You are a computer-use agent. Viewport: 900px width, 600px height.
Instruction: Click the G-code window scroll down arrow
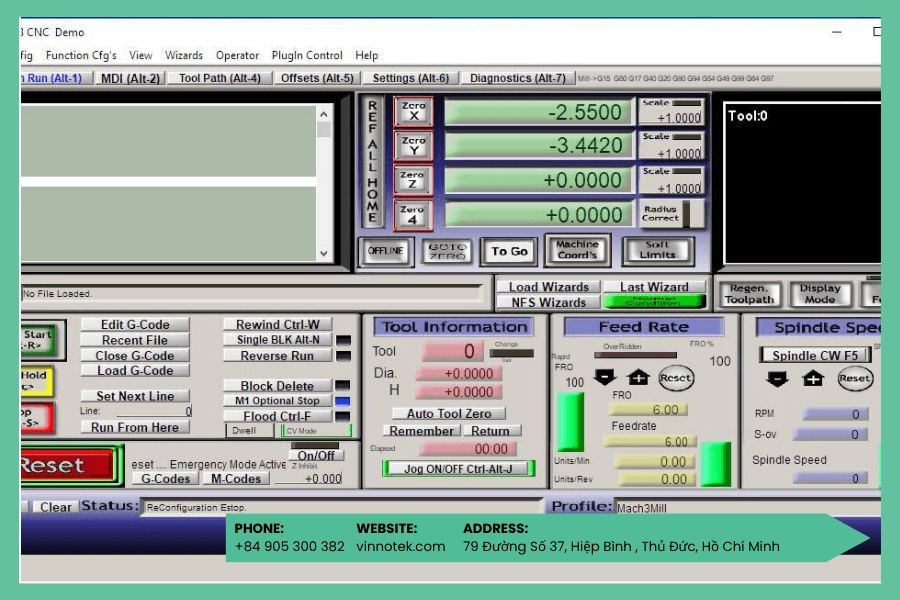[x=324, y=253]
